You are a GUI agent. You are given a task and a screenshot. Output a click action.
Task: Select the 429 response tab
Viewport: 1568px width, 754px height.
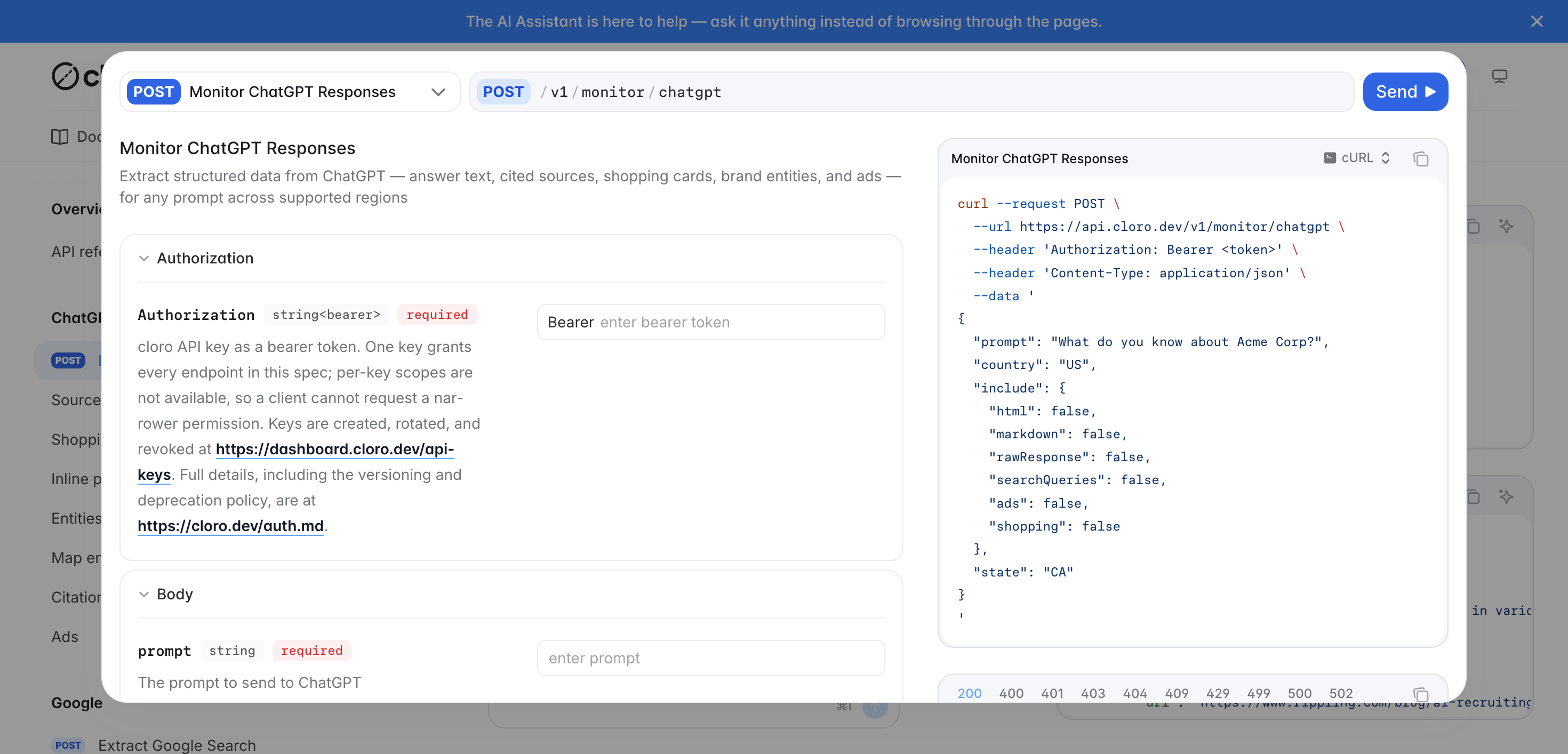[1218, 693]
